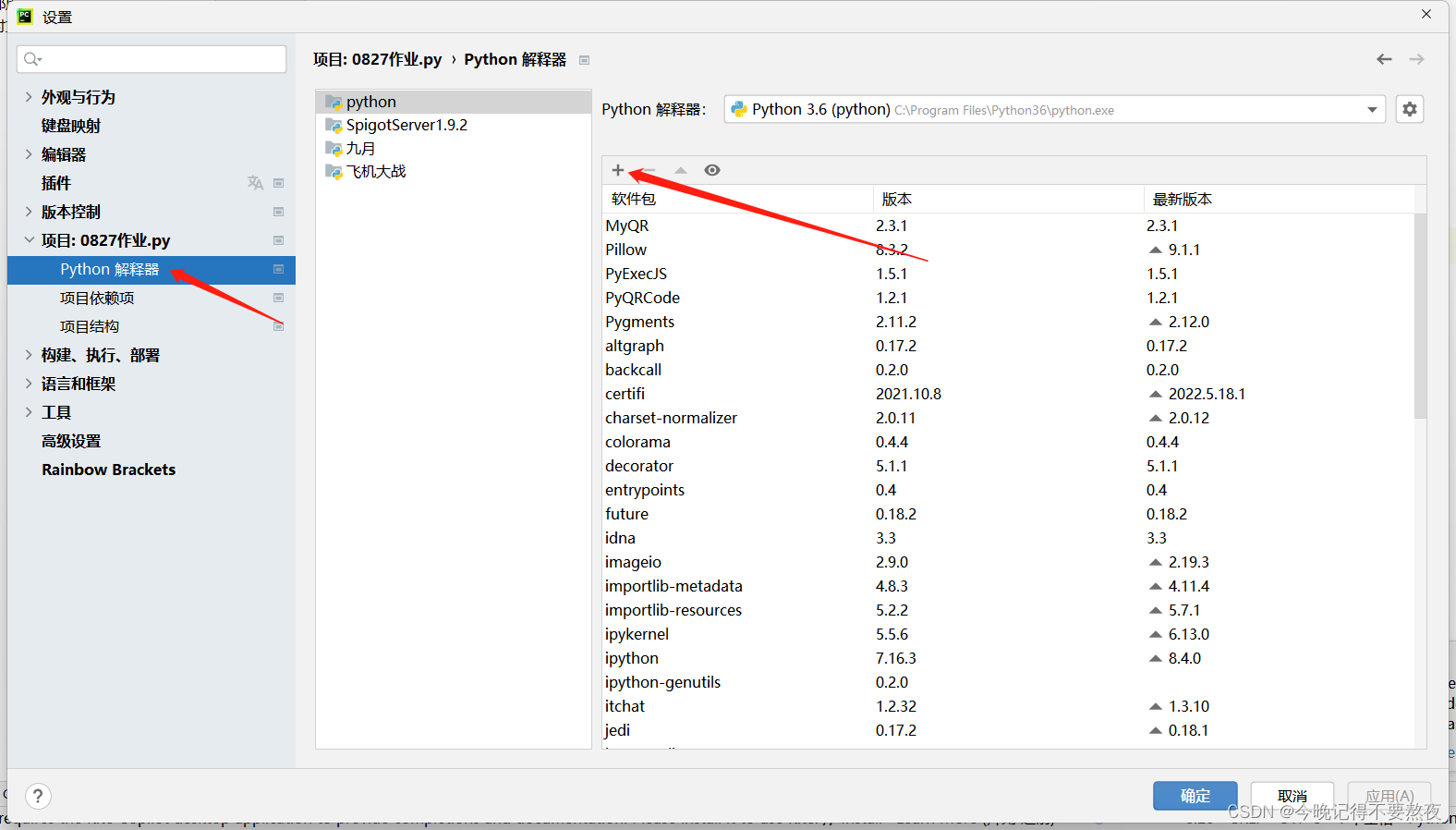
Task: Select the ipykernel package row
Action: coord(1008,634)
